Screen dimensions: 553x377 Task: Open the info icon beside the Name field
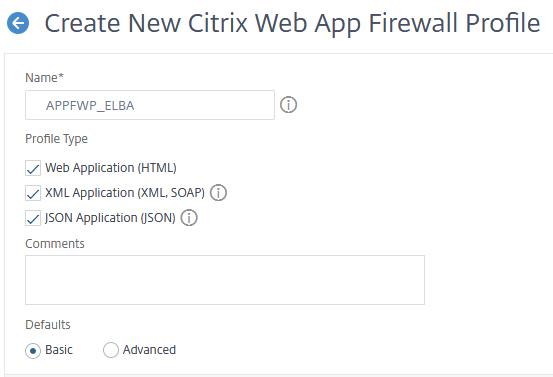pos(288,105)
